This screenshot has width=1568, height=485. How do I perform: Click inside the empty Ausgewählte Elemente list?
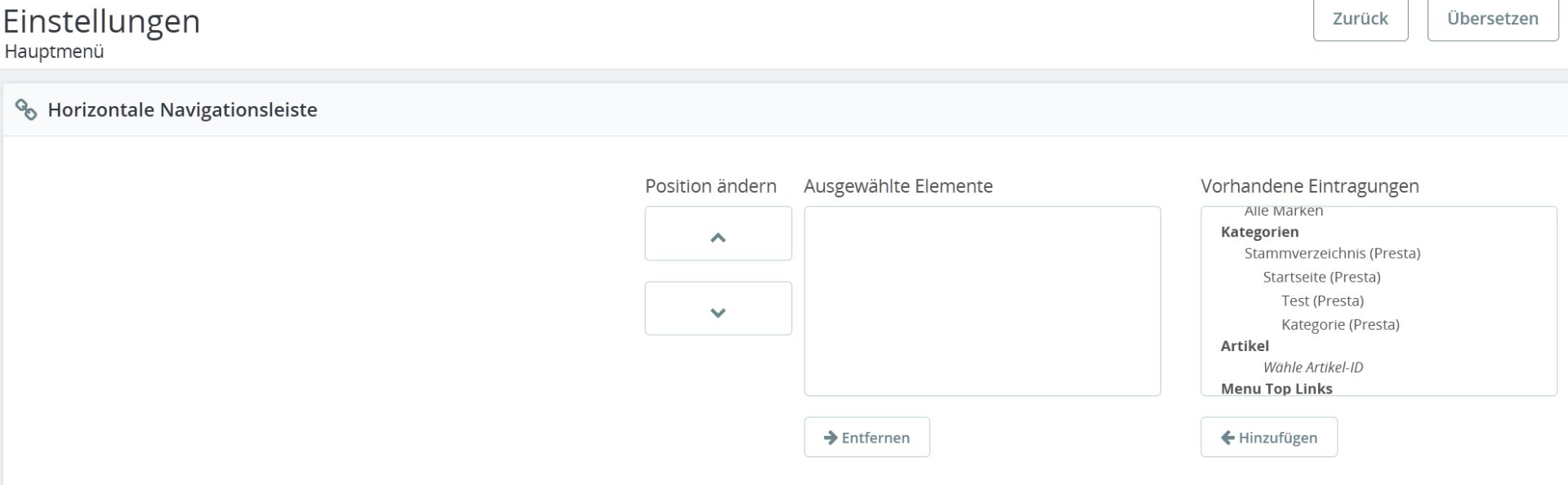click(x=982, y=300)
